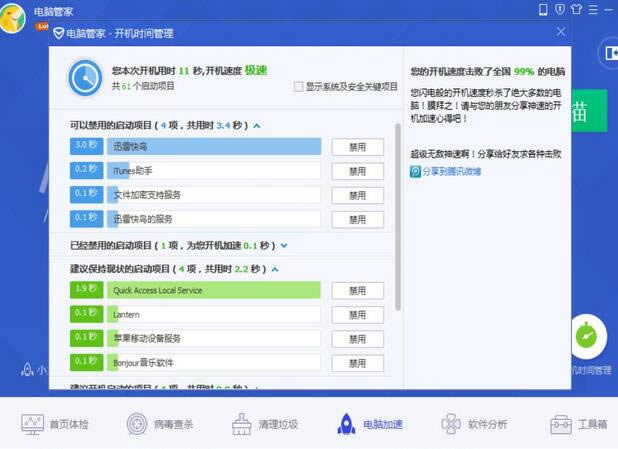Click 分享到腾讯微博 link
This screenshot has width=618, height=449.
[x=451, y=171]
